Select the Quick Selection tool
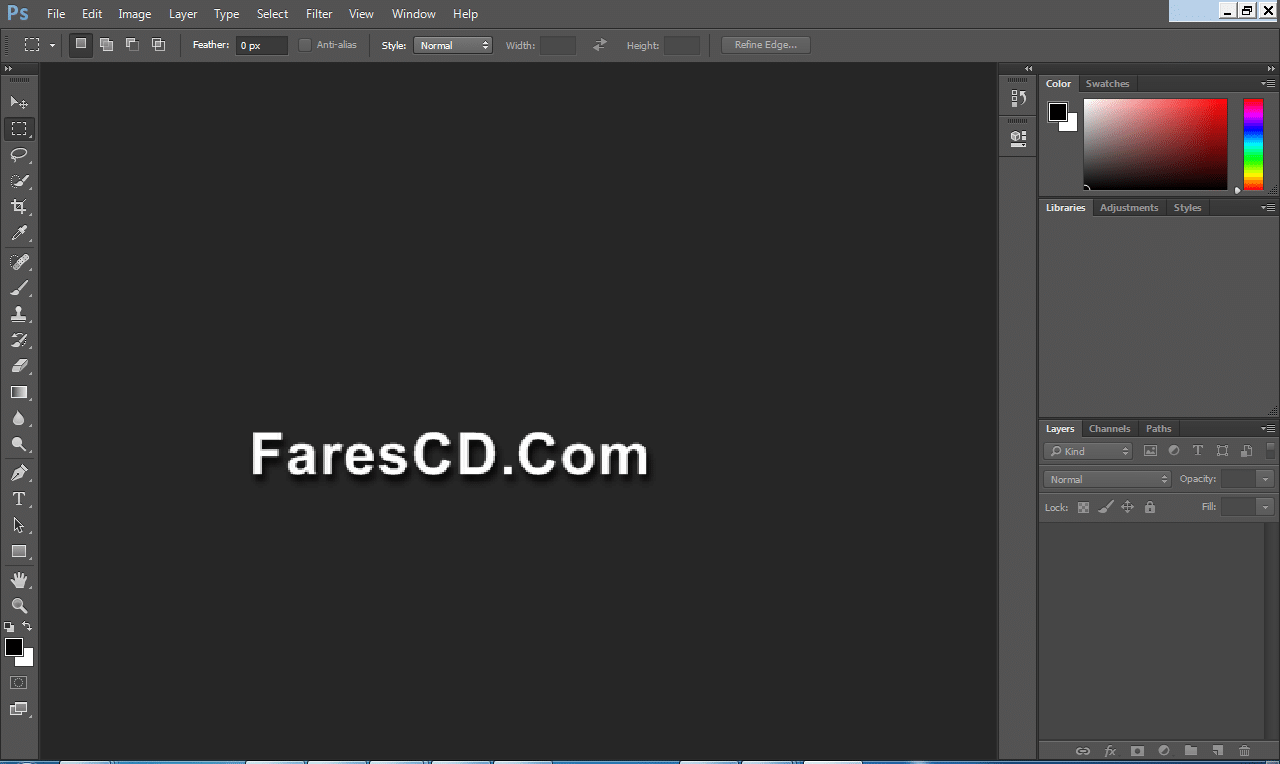This screenshot has height=764, width=1280. (x=19, y=181)
